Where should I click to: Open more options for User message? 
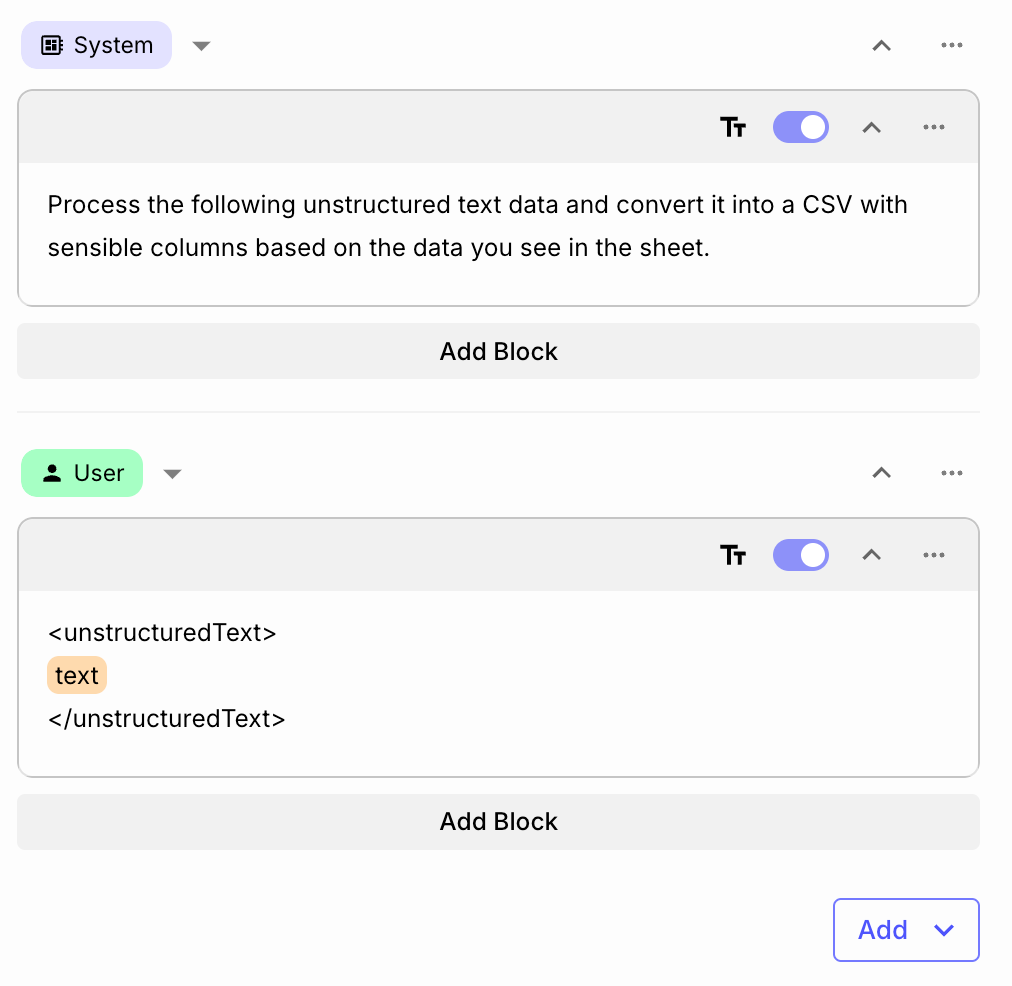[x=952, y=473]
